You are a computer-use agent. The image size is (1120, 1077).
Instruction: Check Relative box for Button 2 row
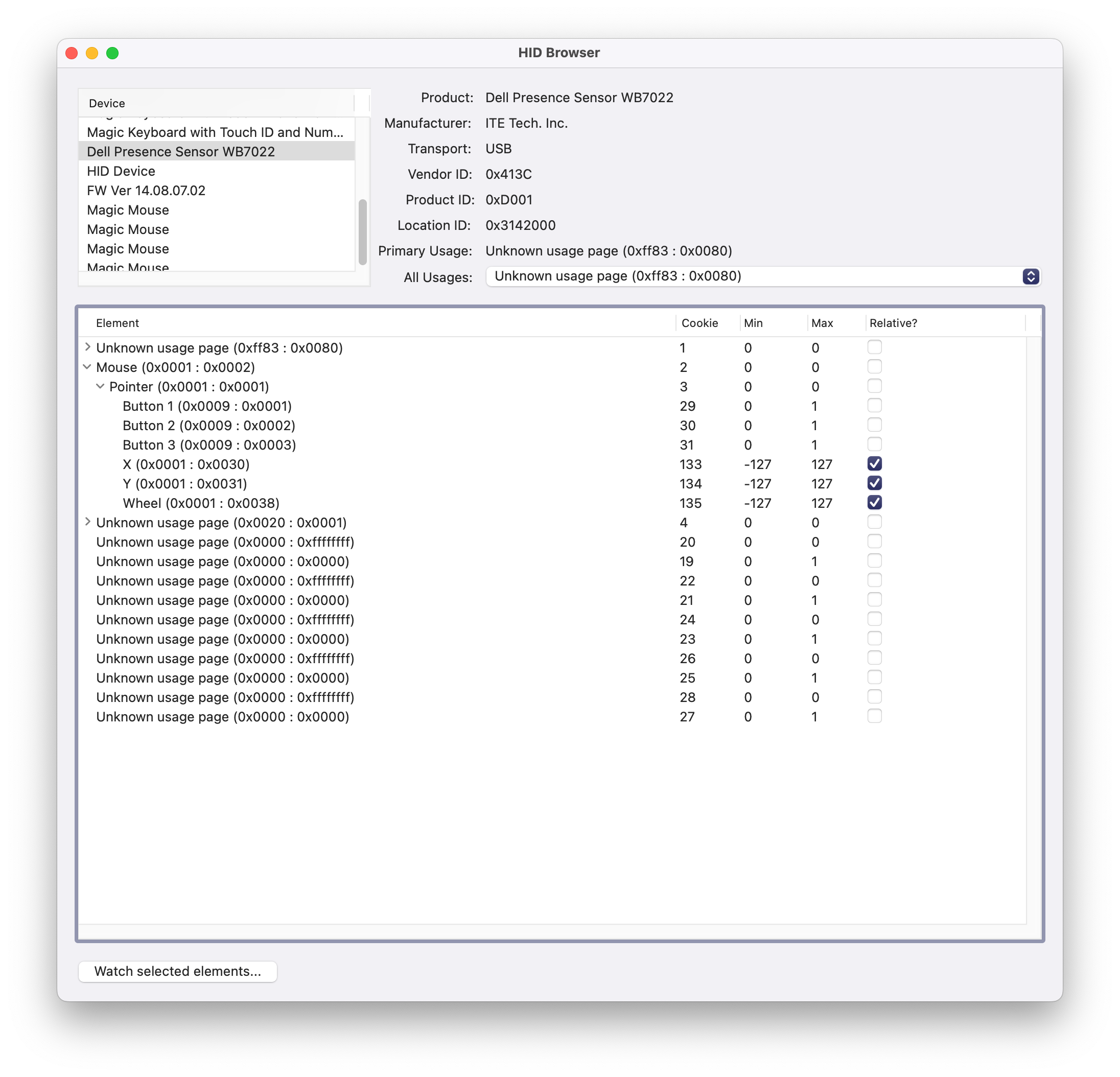click(x=874, y=425)
